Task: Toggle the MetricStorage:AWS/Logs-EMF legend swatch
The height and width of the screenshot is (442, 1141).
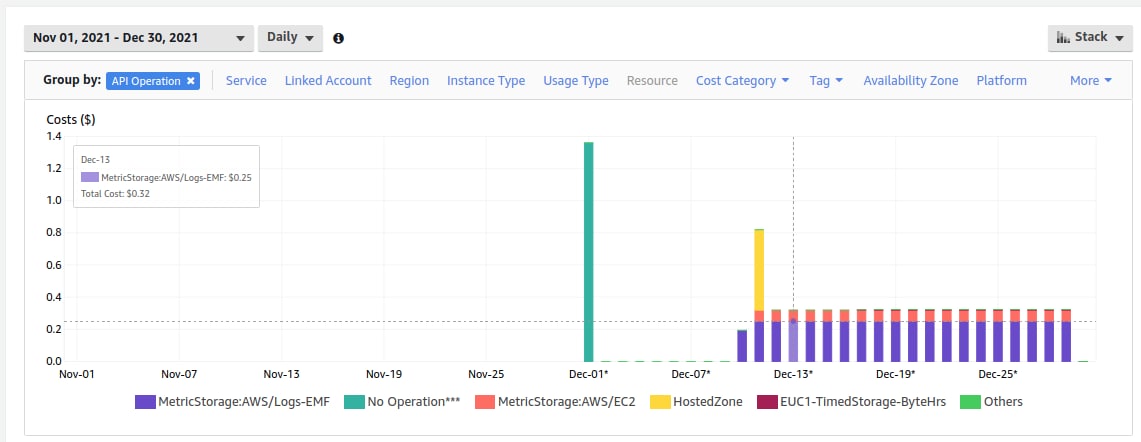Action: (x=145, y=401)
